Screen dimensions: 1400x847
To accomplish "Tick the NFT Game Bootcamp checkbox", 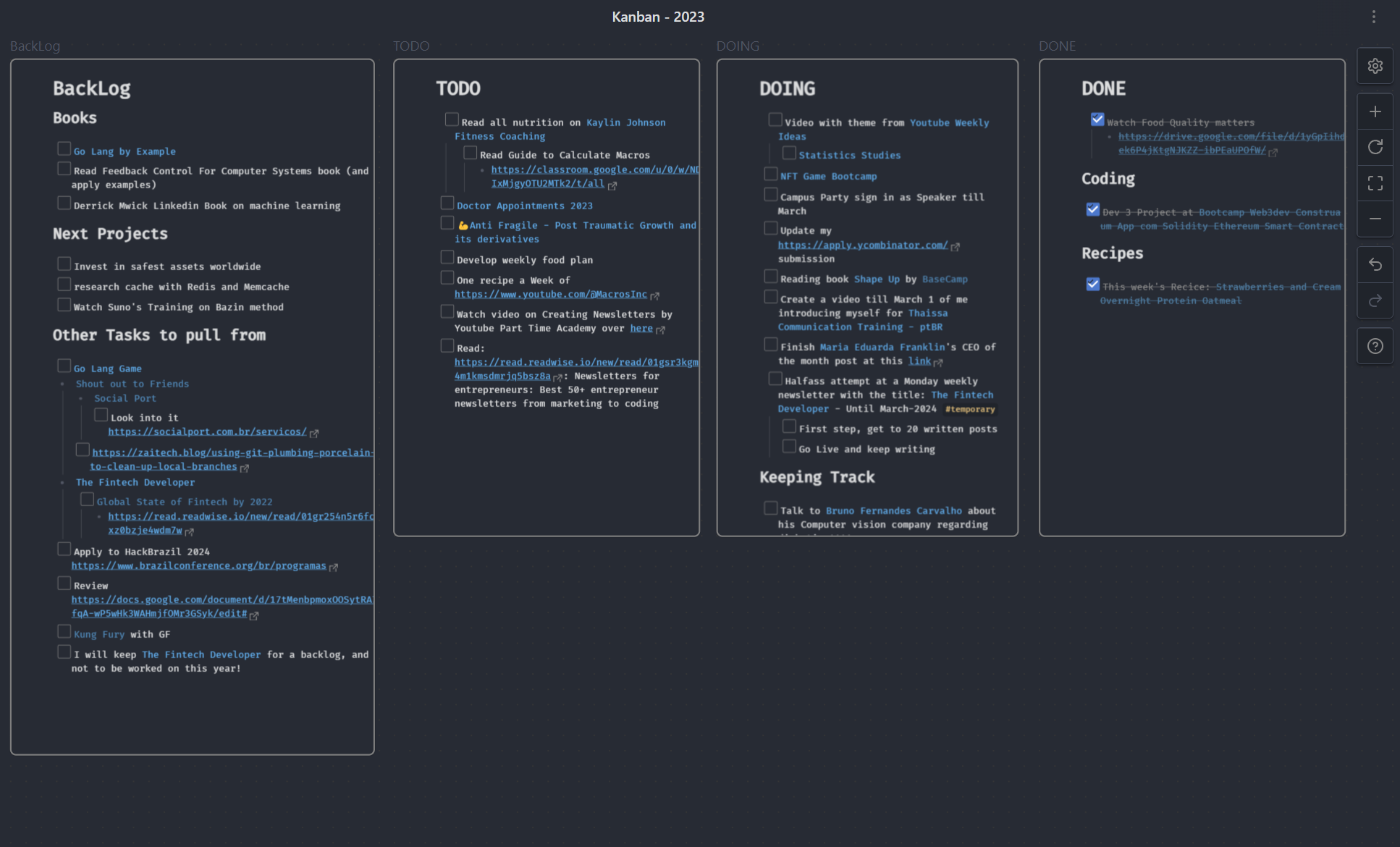I will (771, 174).
